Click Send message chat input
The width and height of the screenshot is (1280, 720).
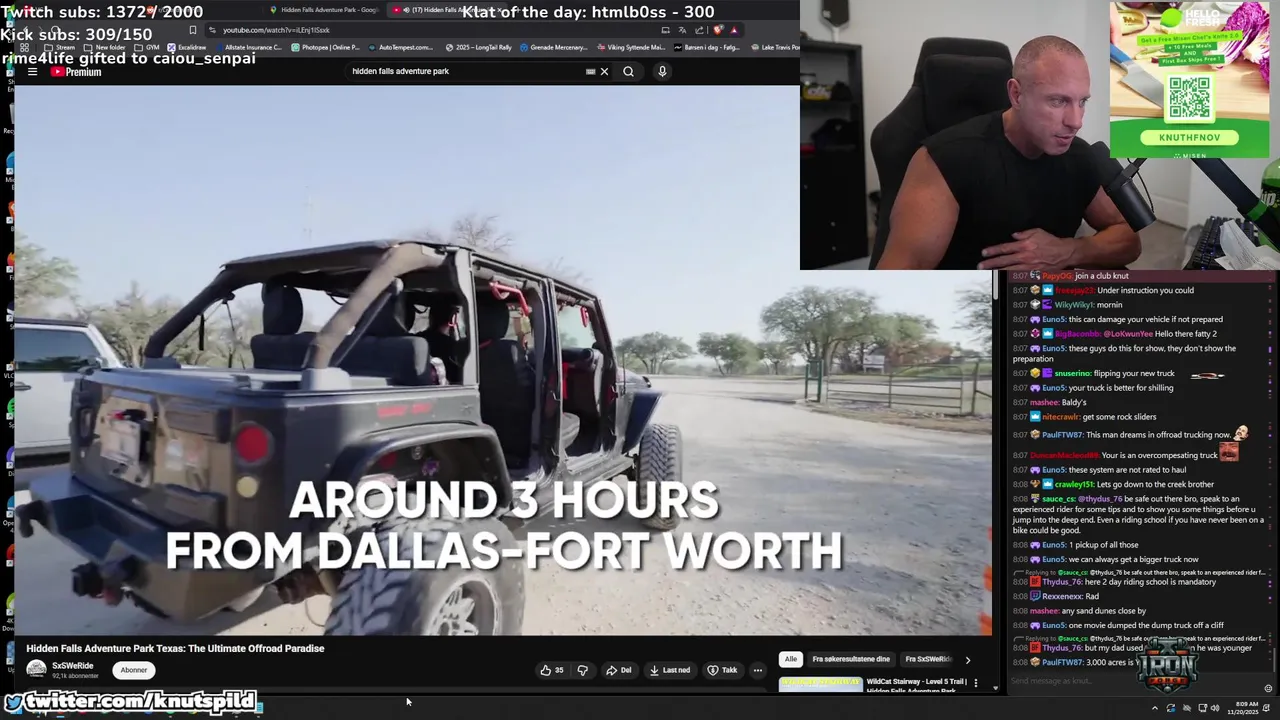click(1135, 682)
